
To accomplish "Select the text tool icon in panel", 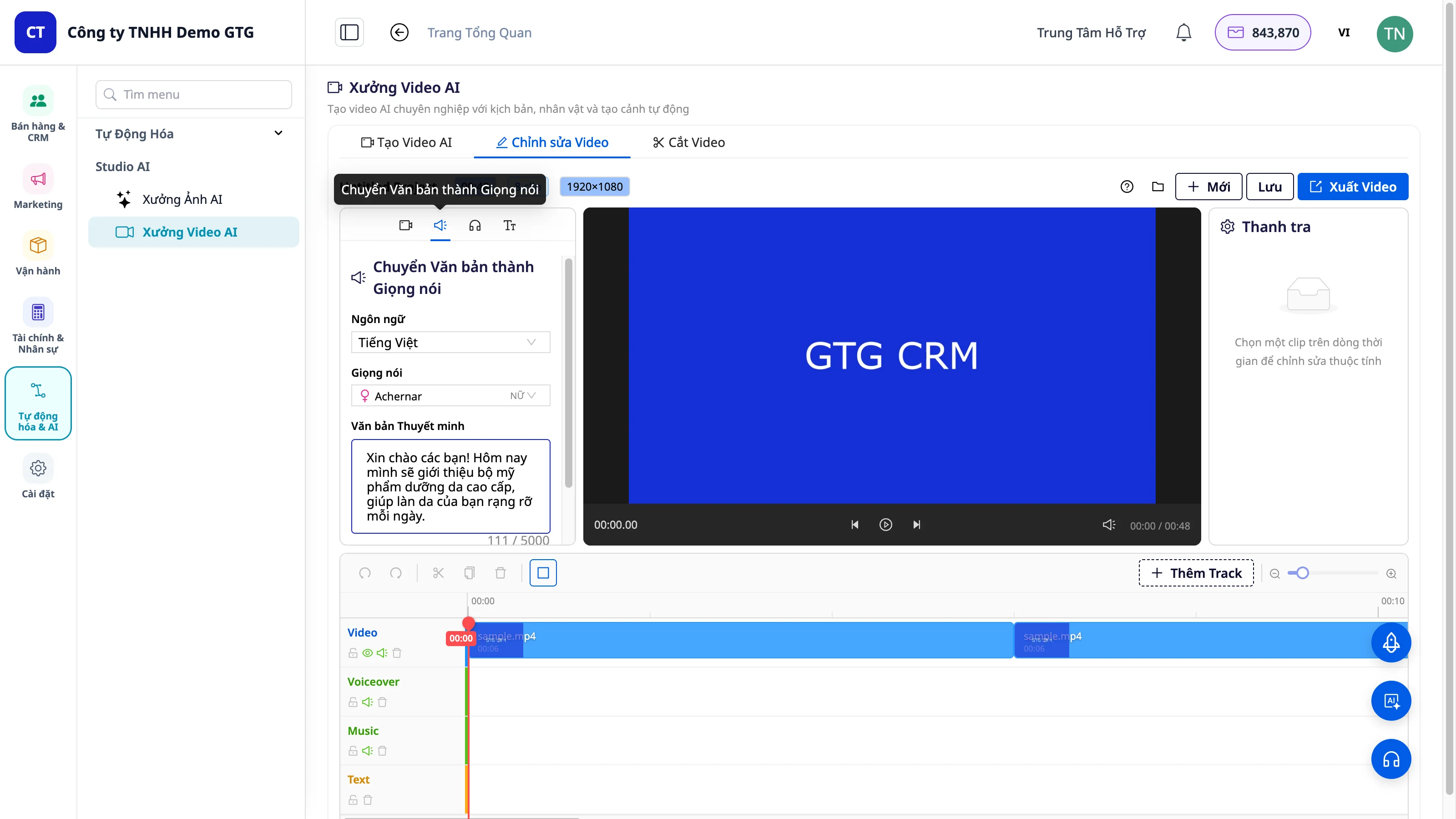I will pos(509,226).
